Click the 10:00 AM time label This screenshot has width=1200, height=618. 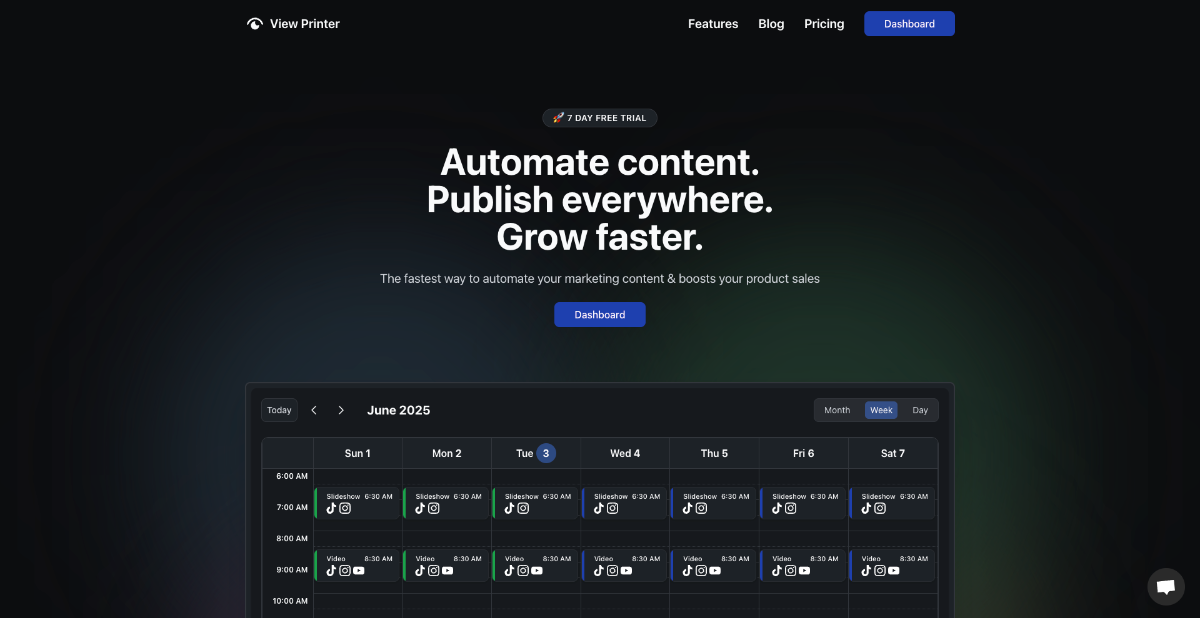[290, 601]
